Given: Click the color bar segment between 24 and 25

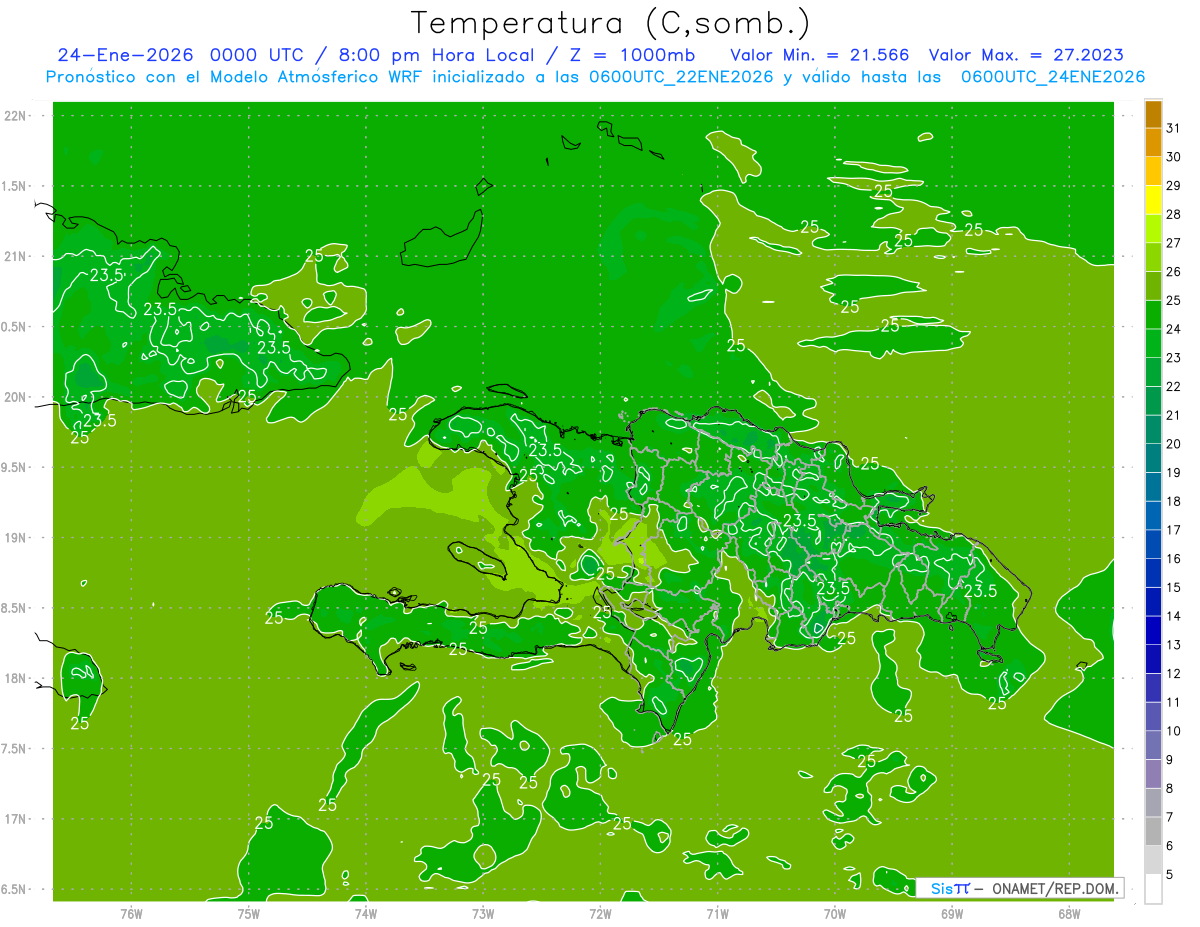Looking at the screenshot, I should click(1153, 315).
